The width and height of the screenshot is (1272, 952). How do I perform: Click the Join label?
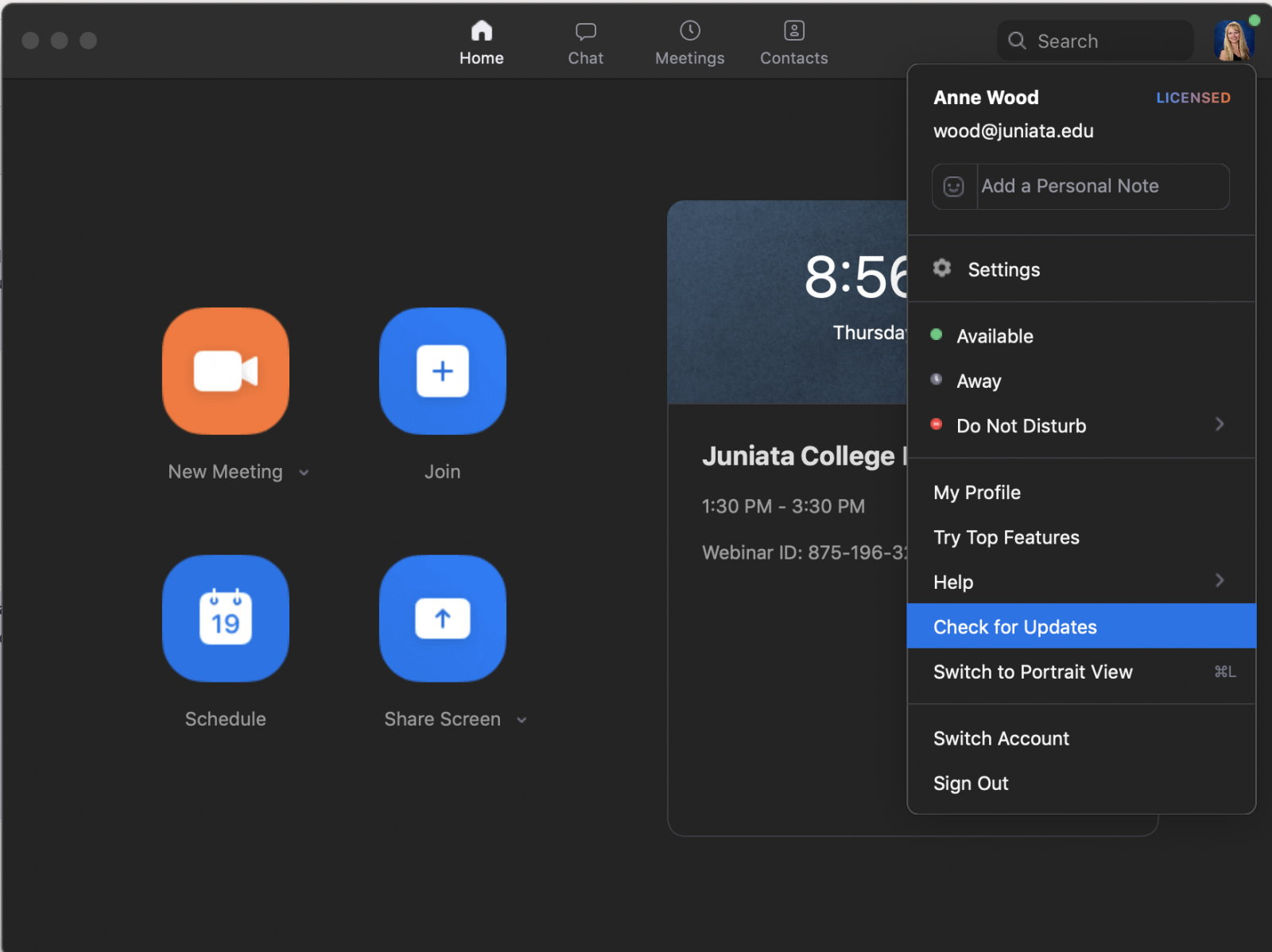pos(443,472)
